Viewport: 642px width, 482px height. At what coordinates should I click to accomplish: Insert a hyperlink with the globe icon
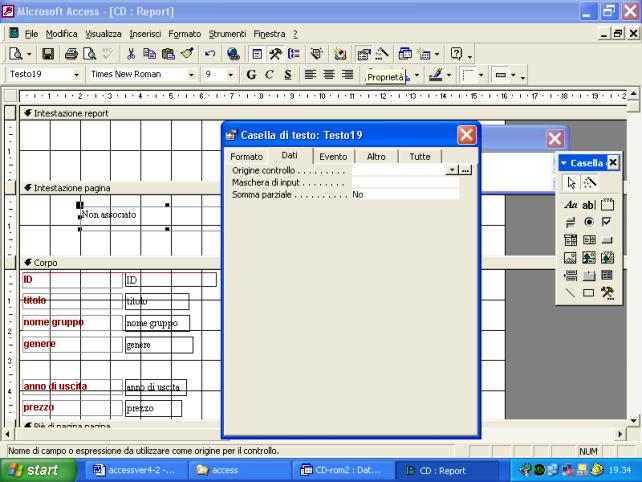[x=233, y=54]
